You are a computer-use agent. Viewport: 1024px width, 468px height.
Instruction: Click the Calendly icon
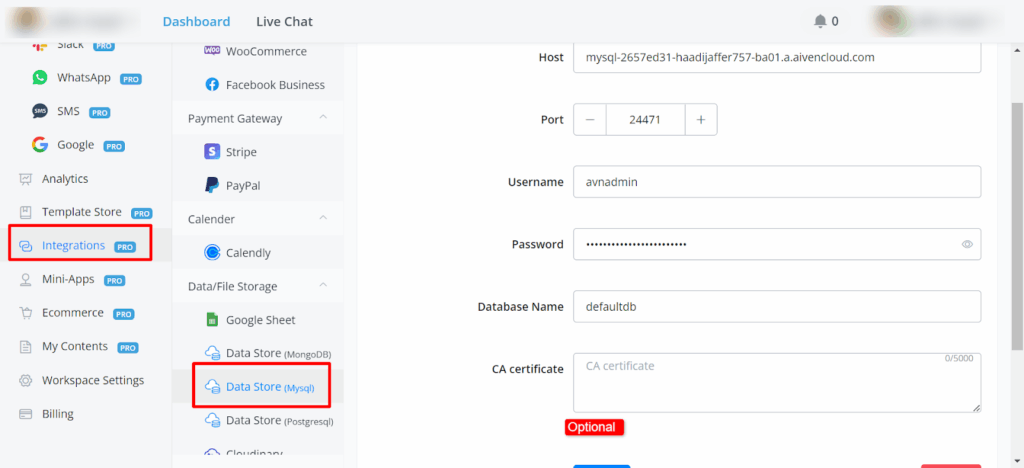point(212,253)
